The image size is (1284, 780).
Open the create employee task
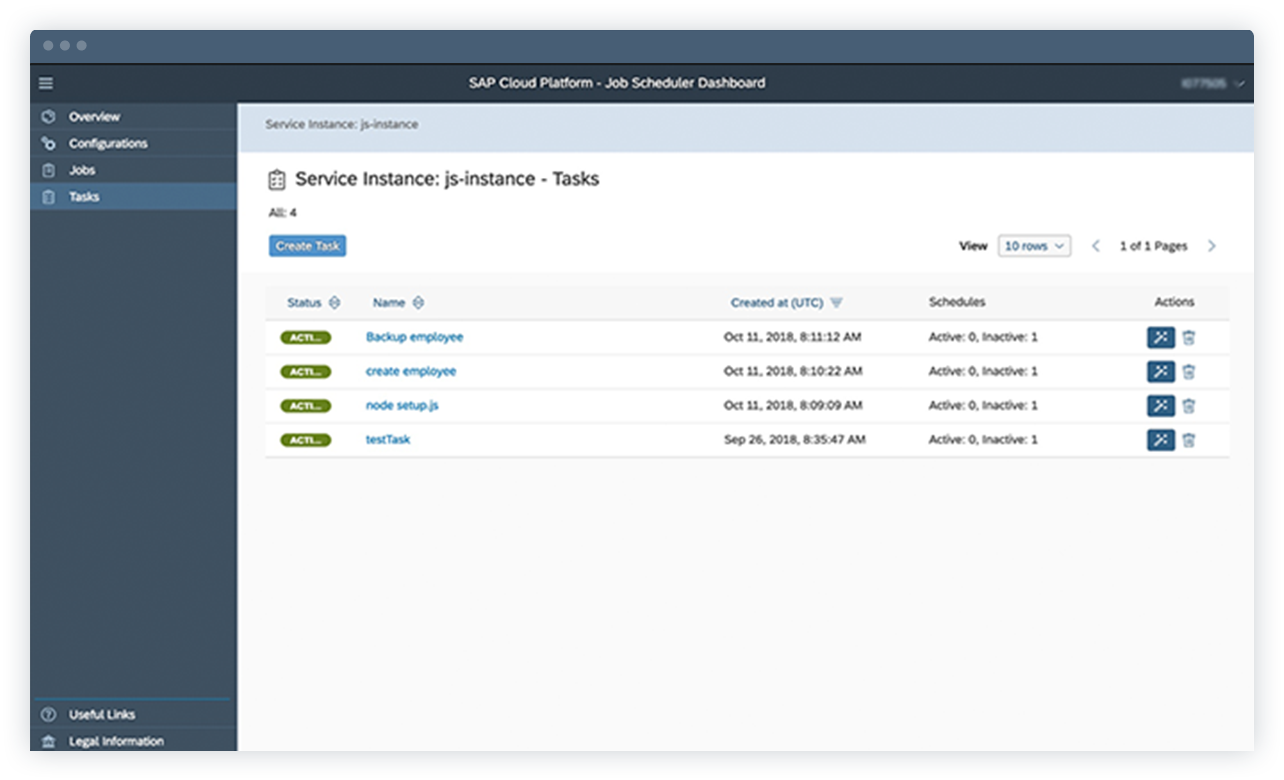[411, 371]
